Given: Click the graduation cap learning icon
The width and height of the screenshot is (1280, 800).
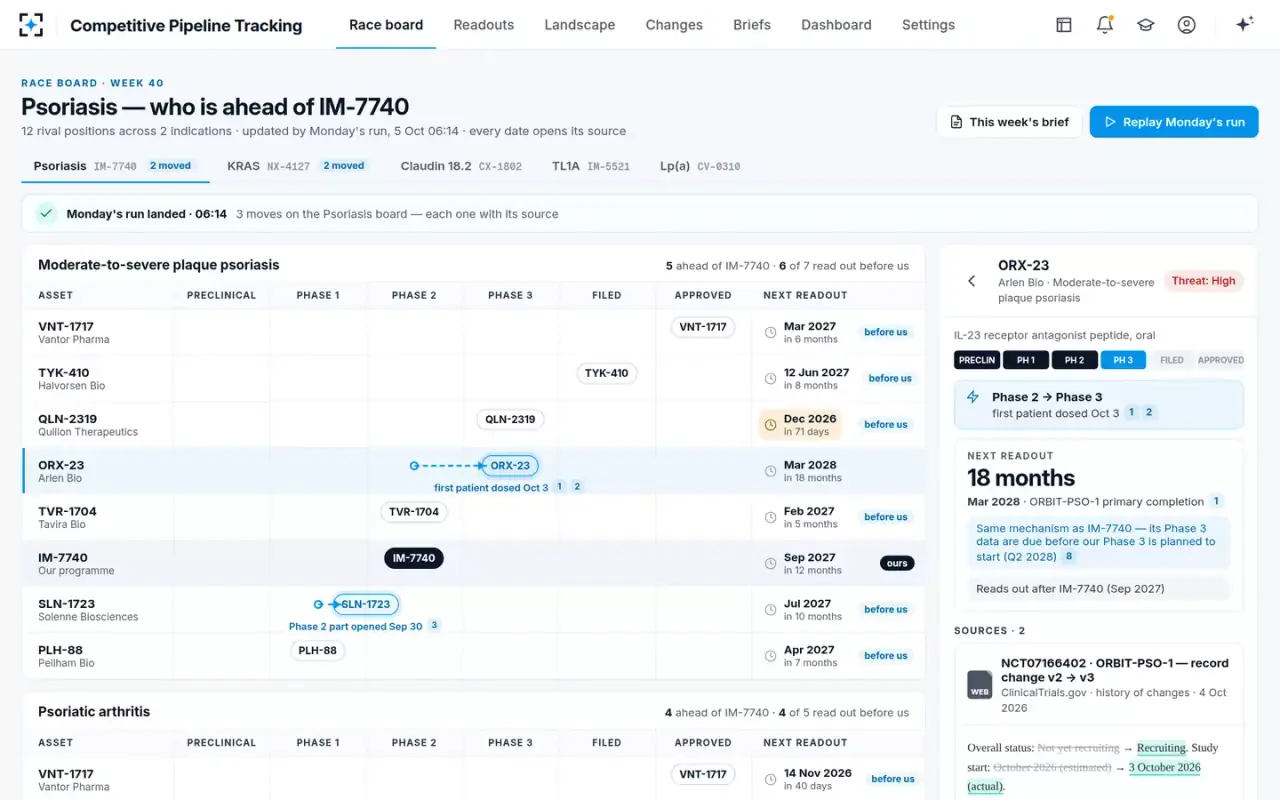Looking at the screenshot, I should (1146, 25).
